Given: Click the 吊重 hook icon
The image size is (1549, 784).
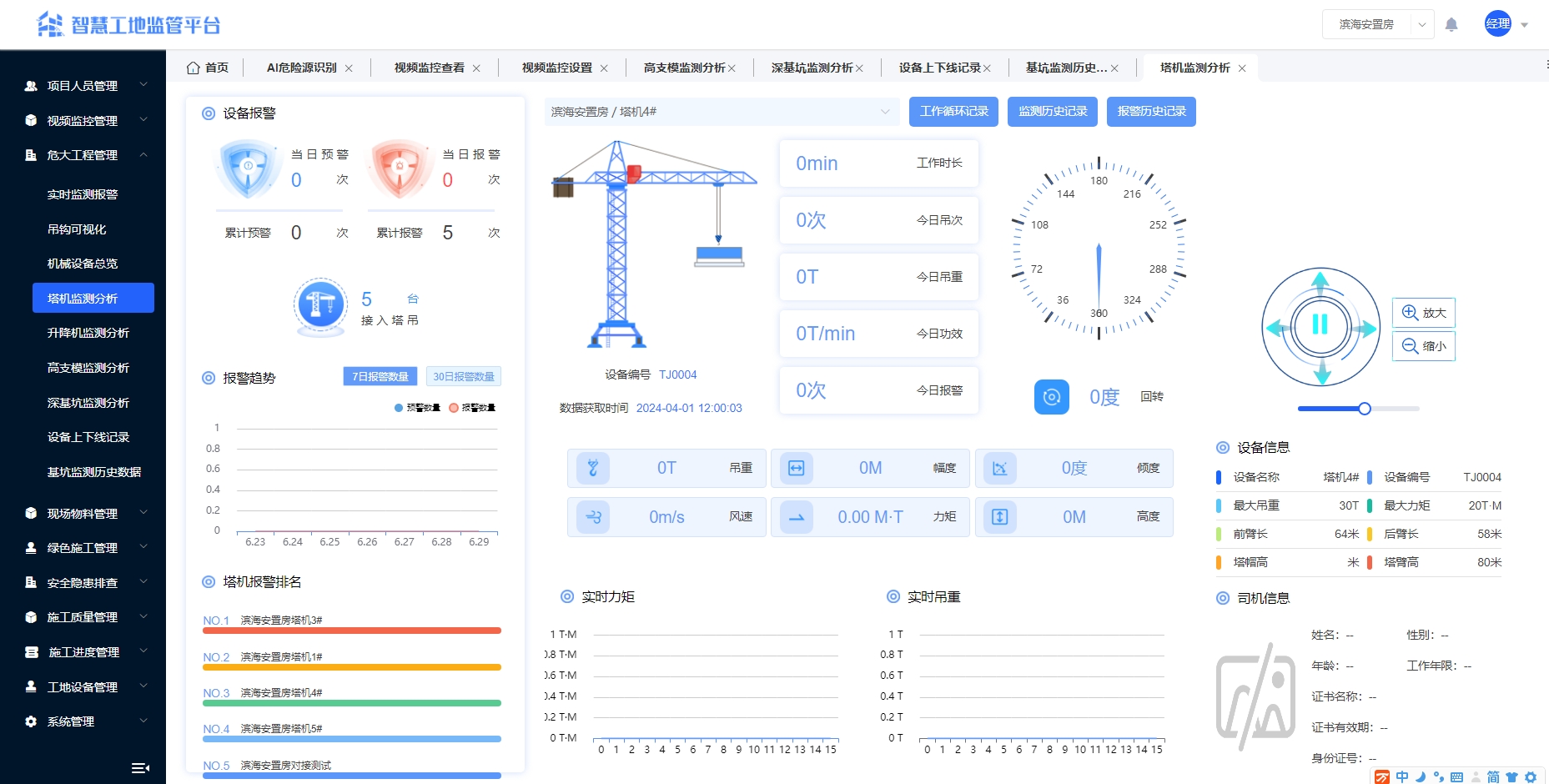Looking at the screenshot, I should coord(595,468).
